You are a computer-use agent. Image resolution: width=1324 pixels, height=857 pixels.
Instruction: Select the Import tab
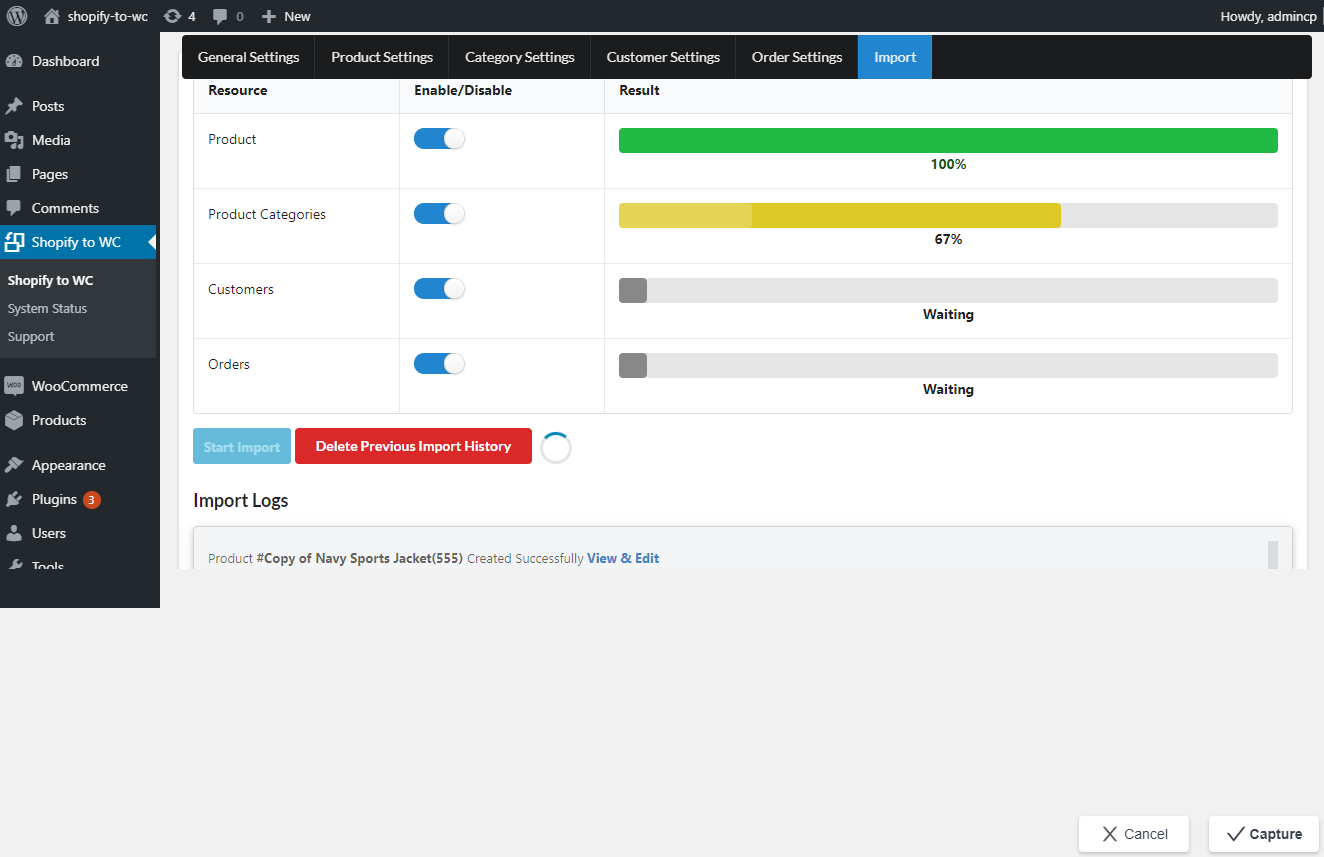point(895,57)
